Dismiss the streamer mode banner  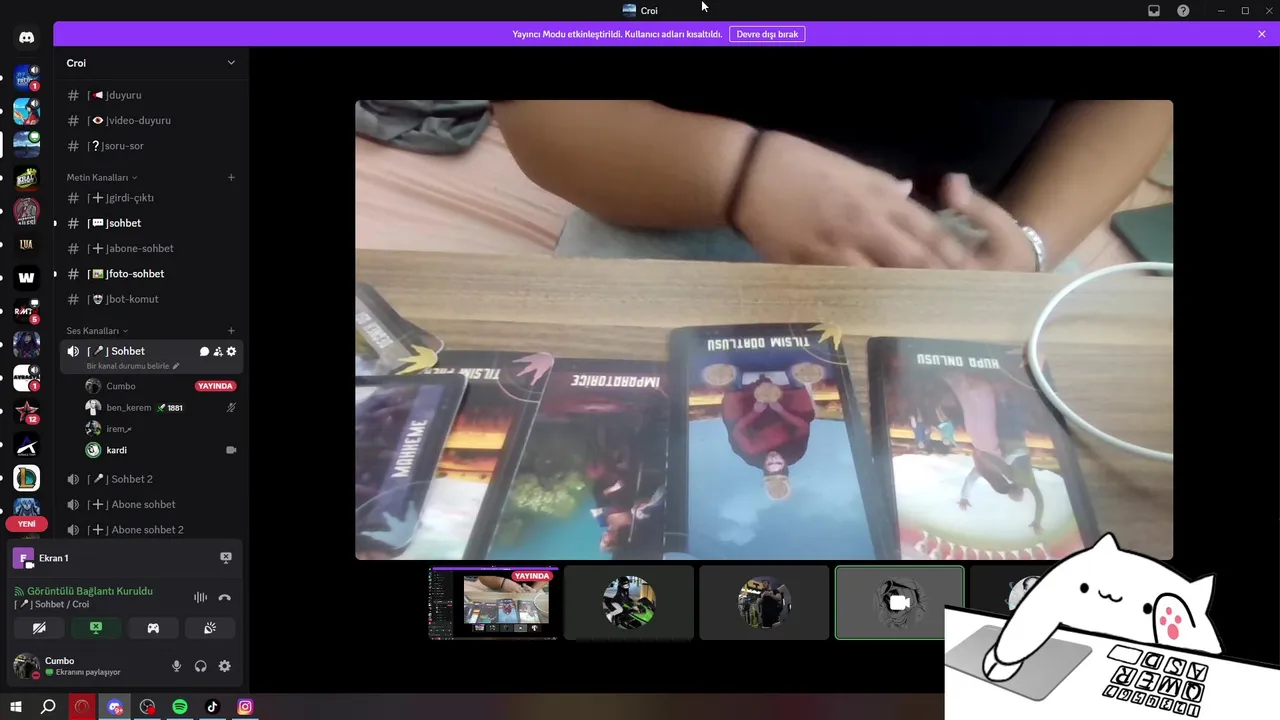coord(1262,34)
